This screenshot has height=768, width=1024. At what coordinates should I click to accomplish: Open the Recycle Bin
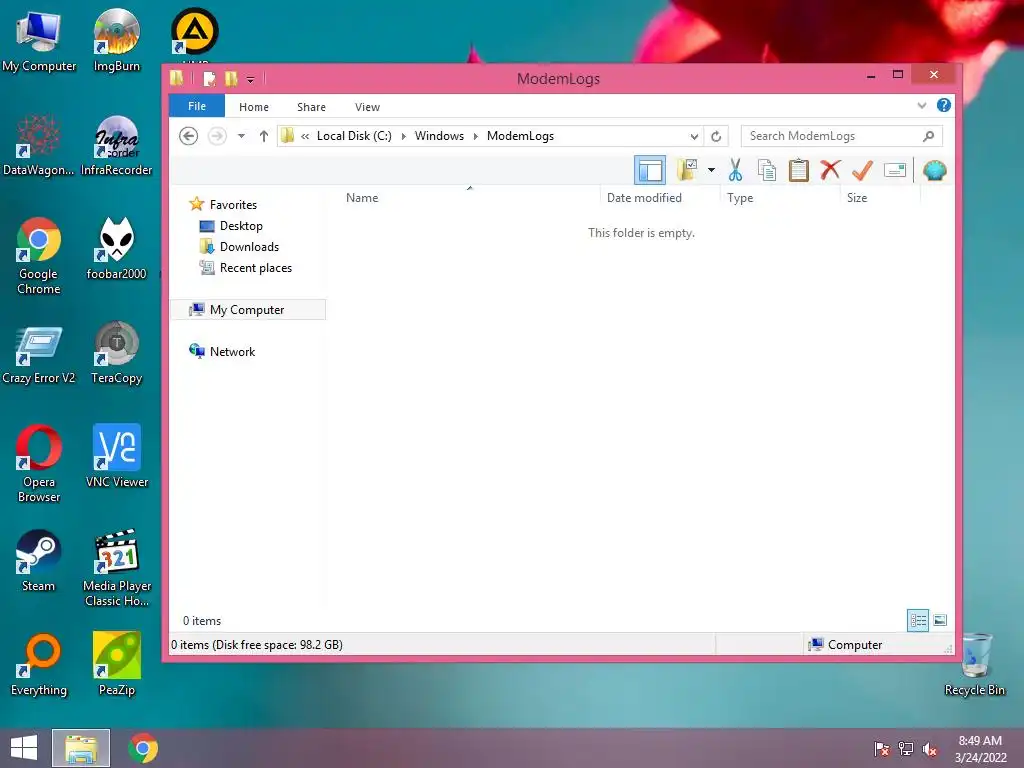pyautogui.click(x=974, y=665)
